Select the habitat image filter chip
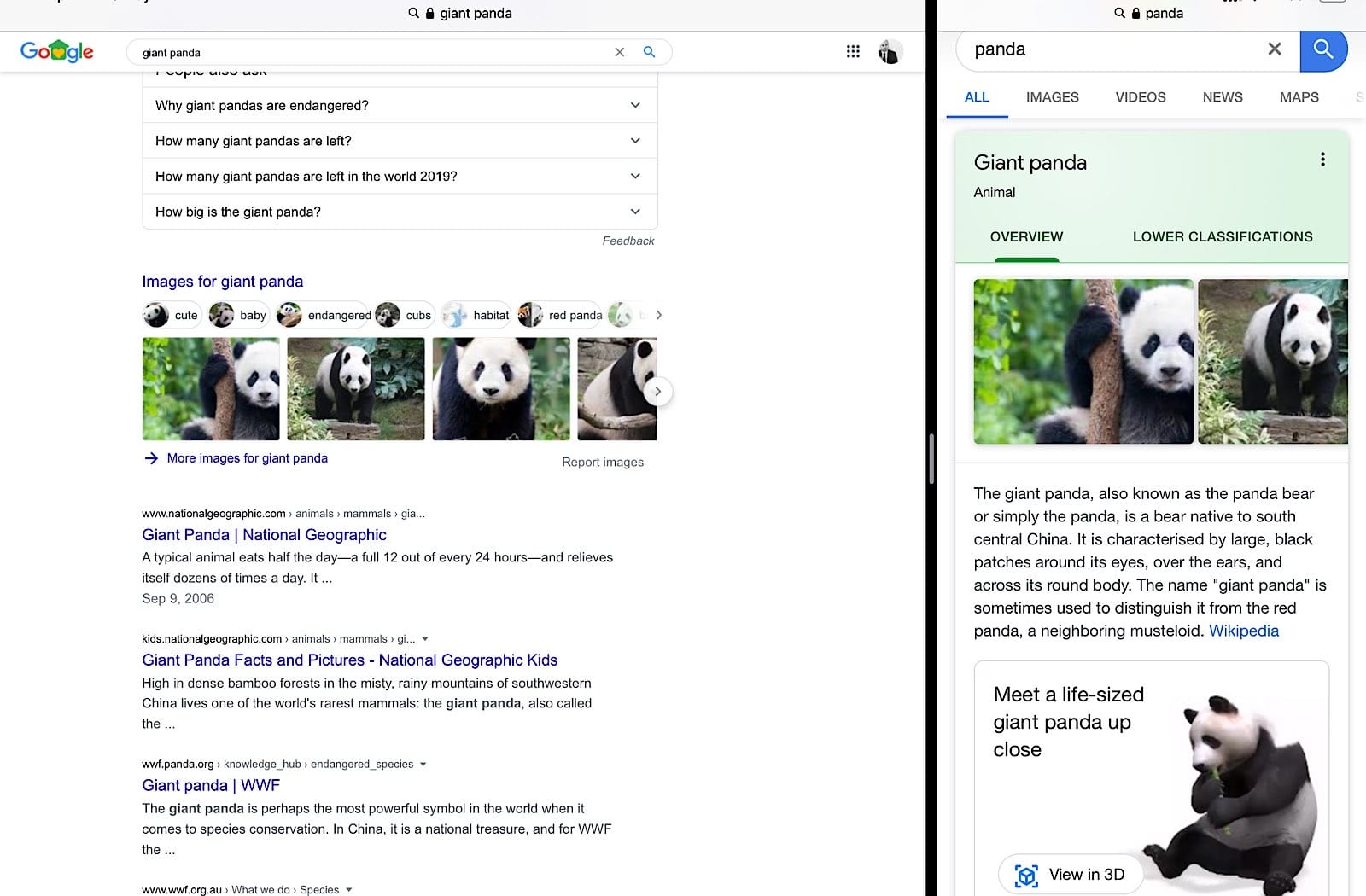Screen dimensions: 1366x896 tap(476, 315)
